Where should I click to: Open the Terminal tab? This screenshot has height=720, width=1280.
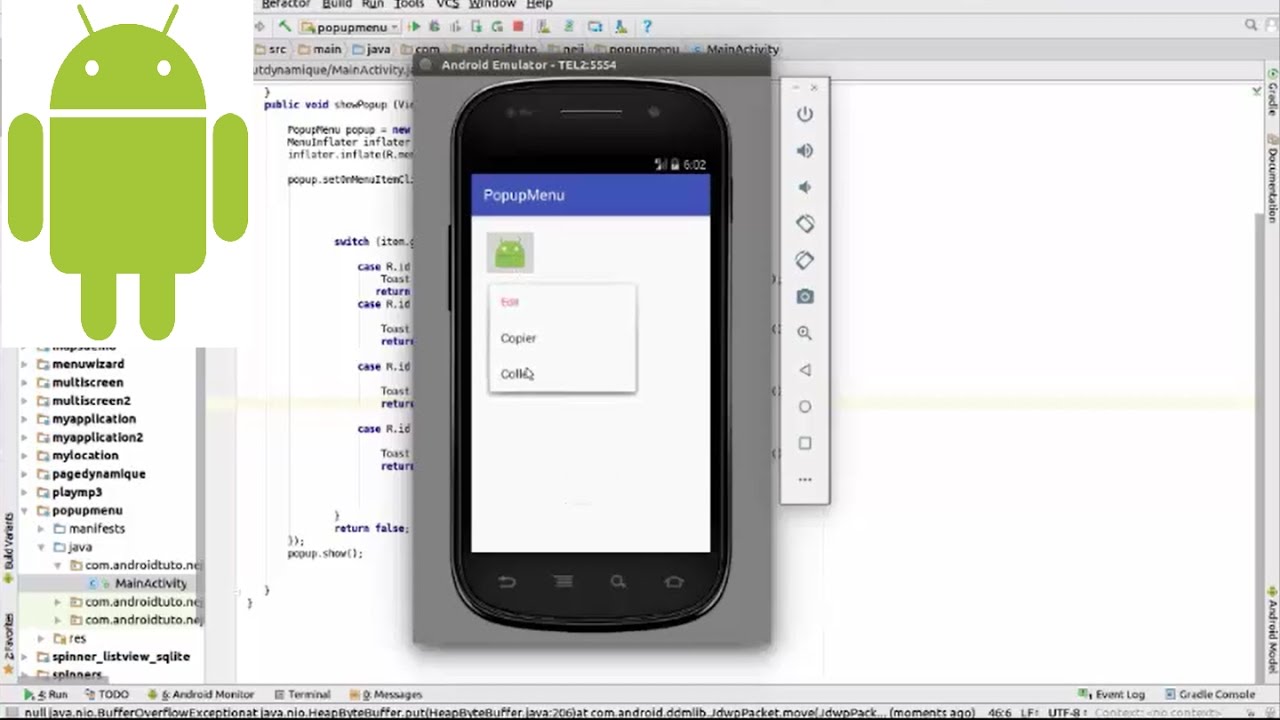point(301,694)
